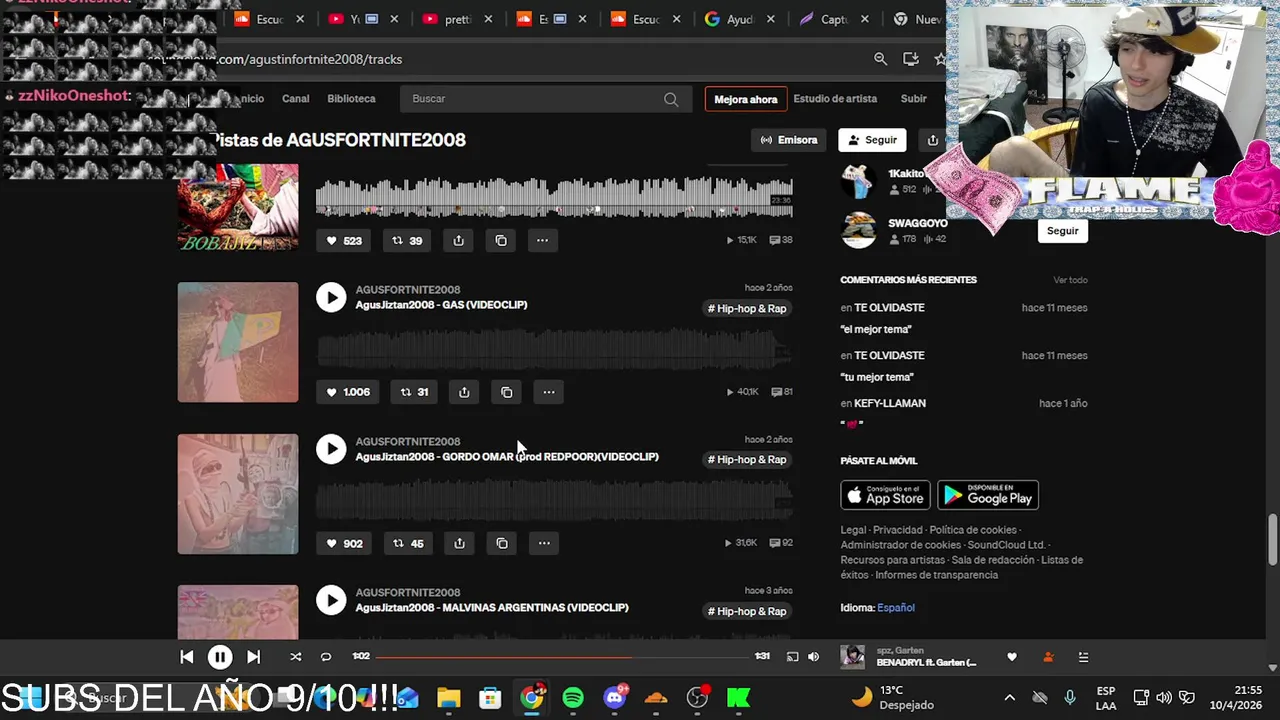Open more options for BOBAJAZ track
The height and width of the screenshot is (720, 1280).
542,240
